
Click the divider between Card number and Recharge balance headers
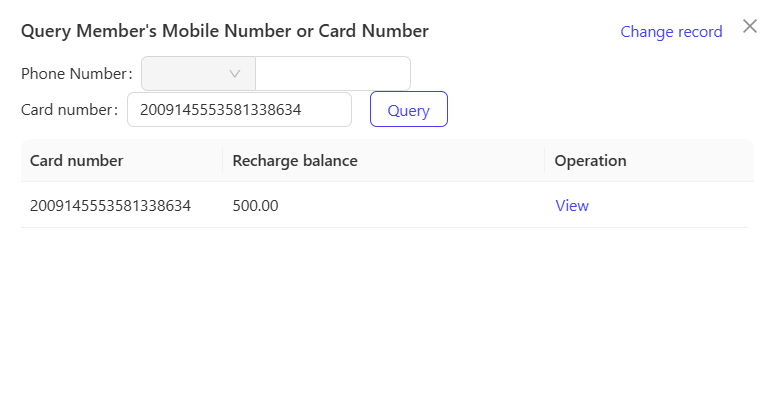click(x=223, y=160)
